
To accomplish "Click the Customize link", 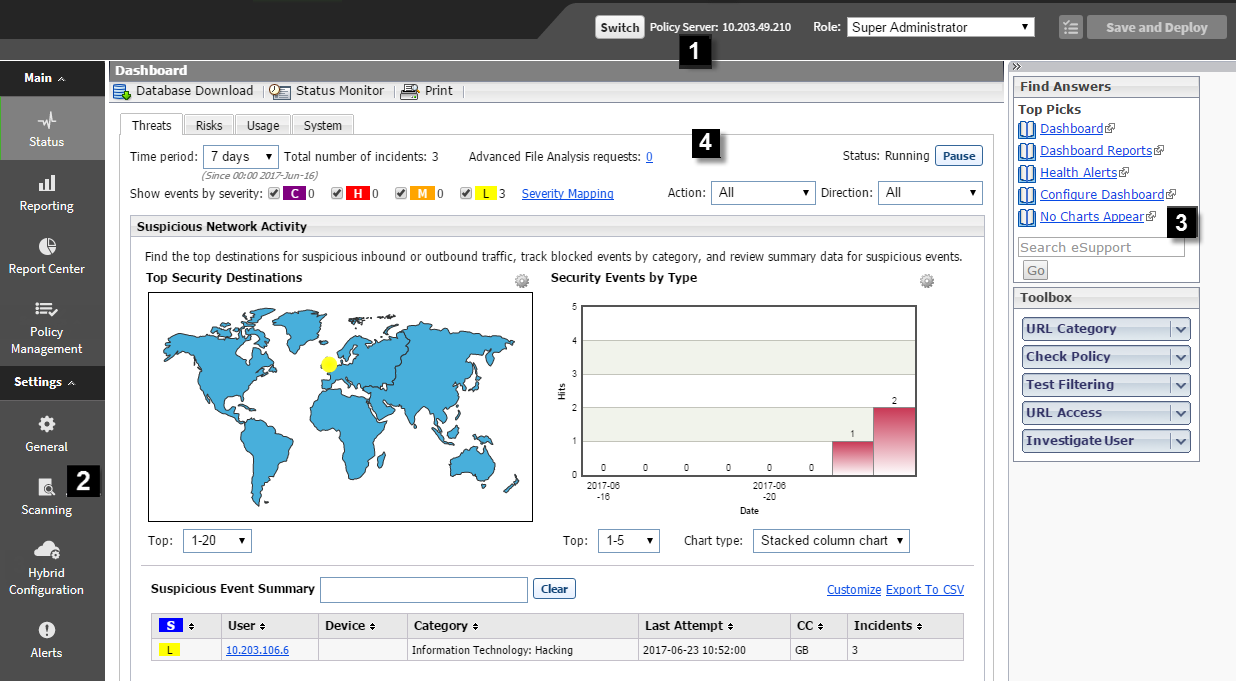I will (x=854, y=590).
